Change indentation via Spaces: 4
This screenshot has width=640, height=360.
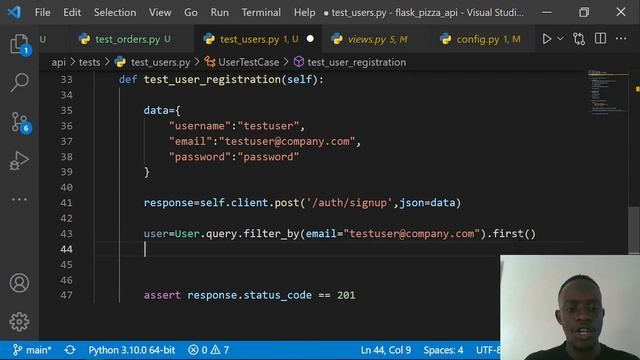(x=443, y=350)
